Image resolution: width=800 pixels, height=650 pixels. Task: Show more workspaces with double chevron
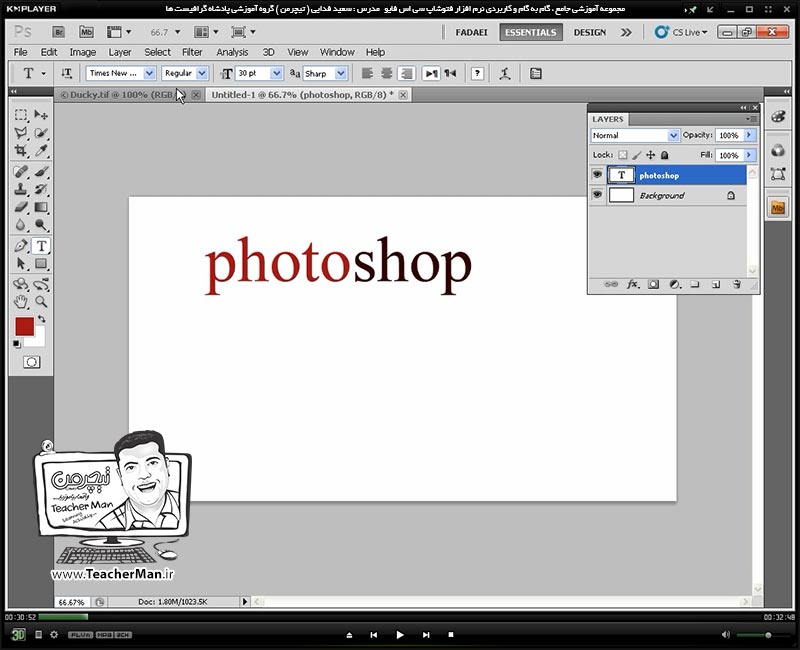tap(626, 32)
